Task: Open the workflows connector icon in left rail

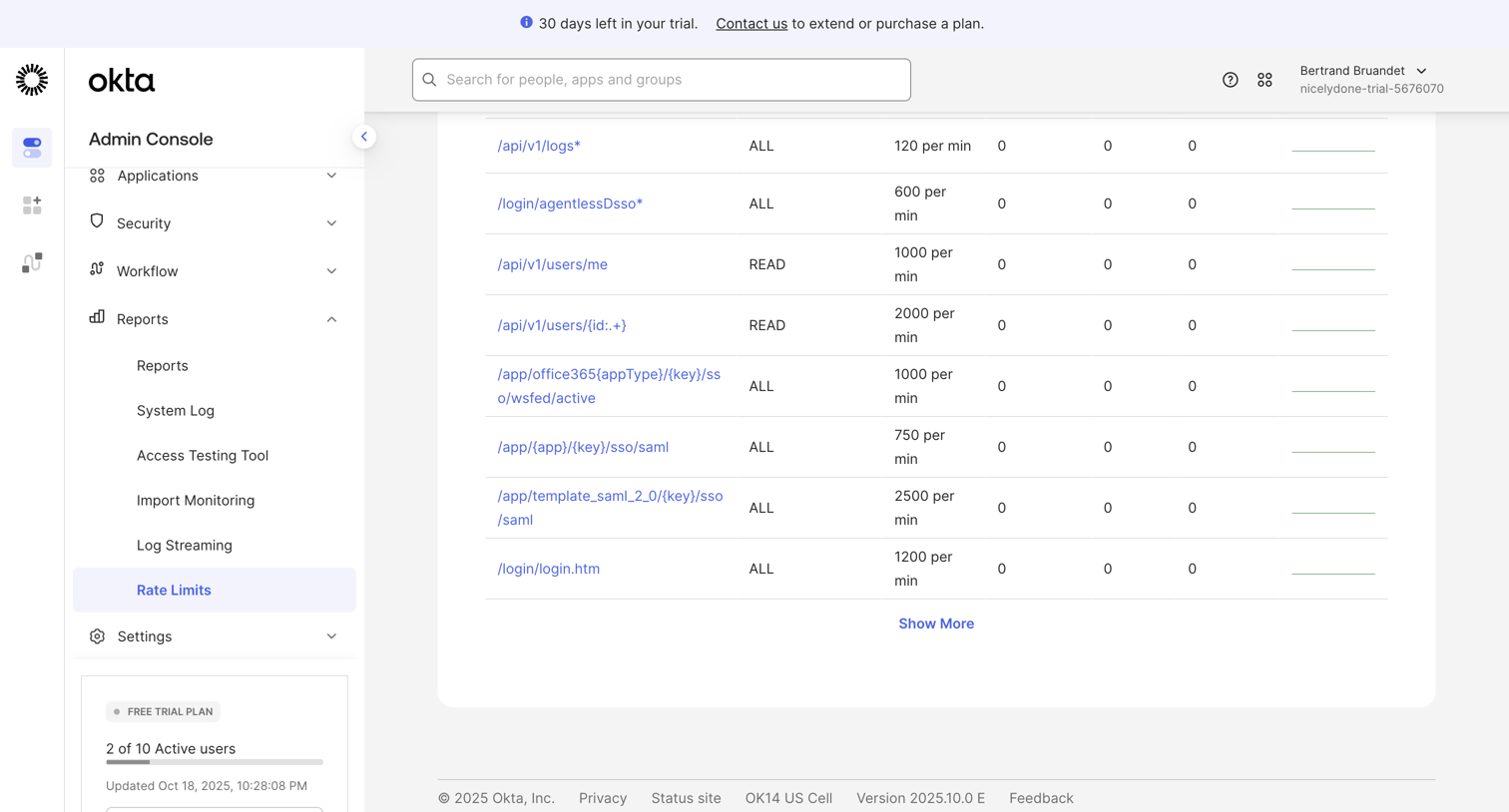Action: pos(32,262)
